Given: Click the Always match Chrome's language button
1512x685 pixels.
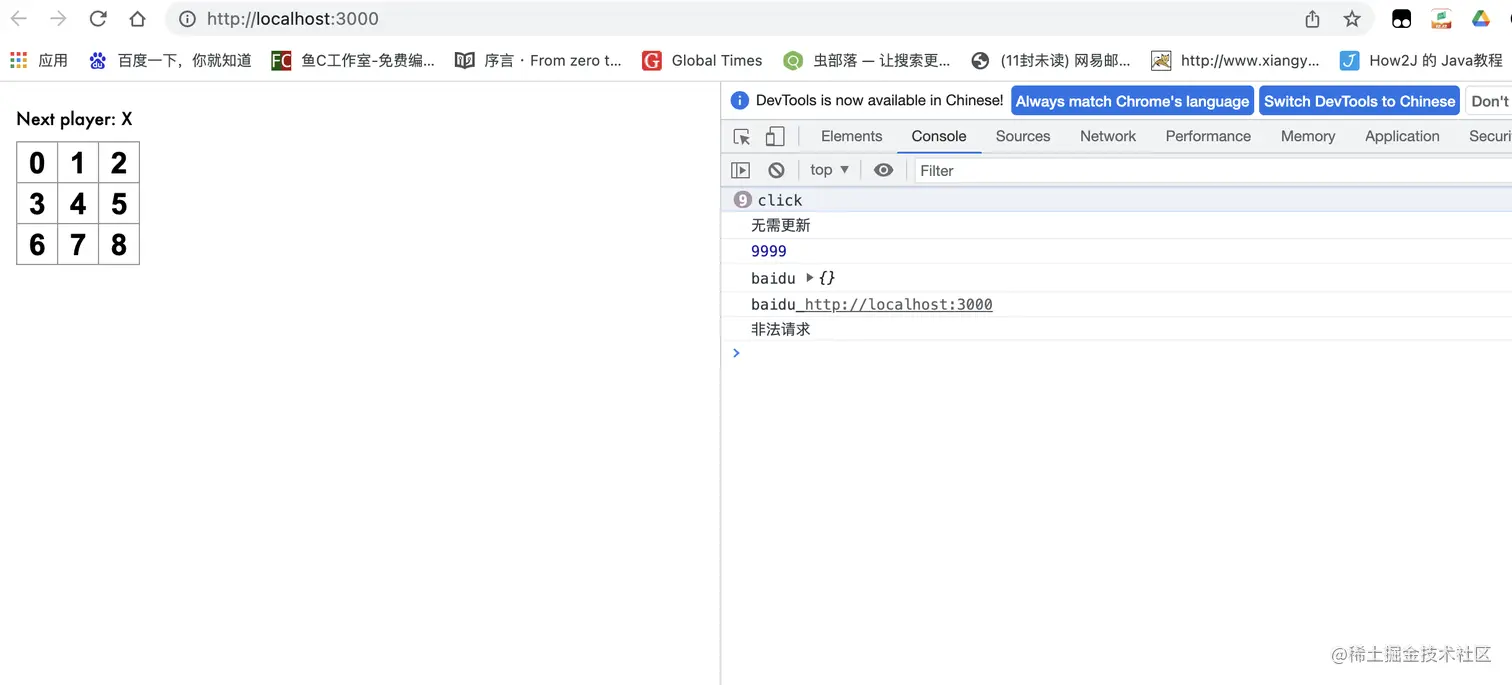Looking at the screenshot, I should [1131, 100].
